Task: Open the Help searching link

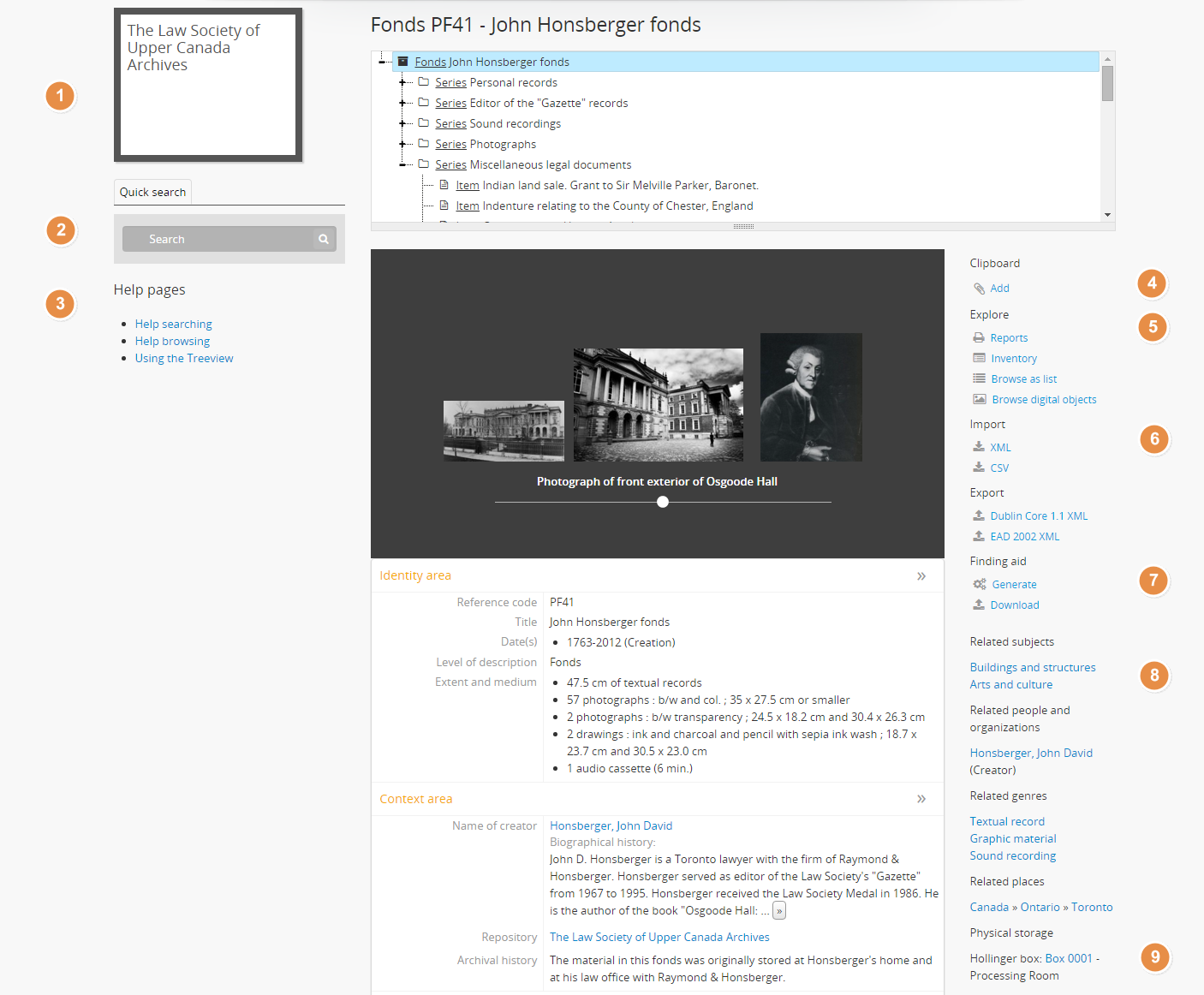Action: coord(173,325)
